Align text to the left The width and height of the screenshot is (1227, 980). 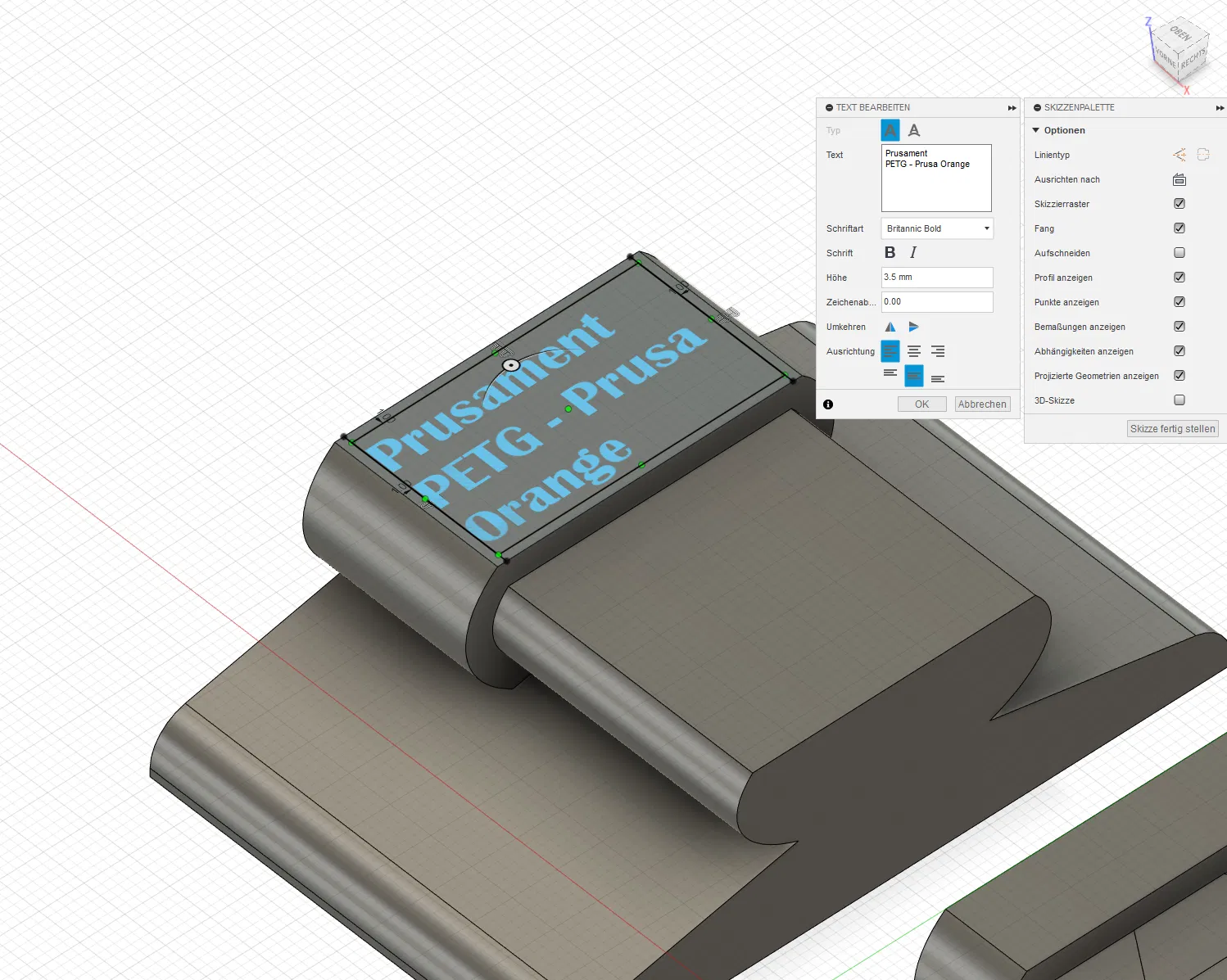[890, 351]
